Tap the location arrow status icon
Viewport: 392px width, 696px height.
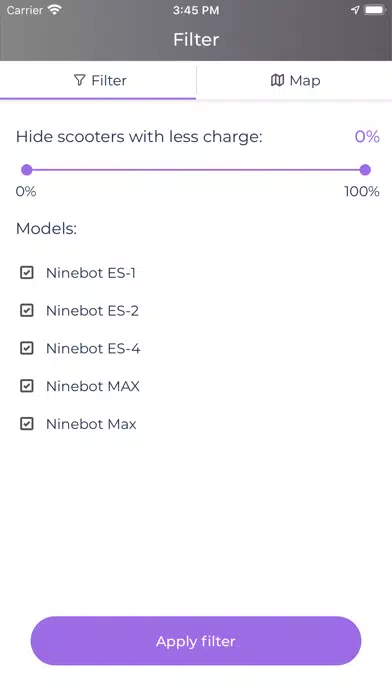[x=355, y=10]
